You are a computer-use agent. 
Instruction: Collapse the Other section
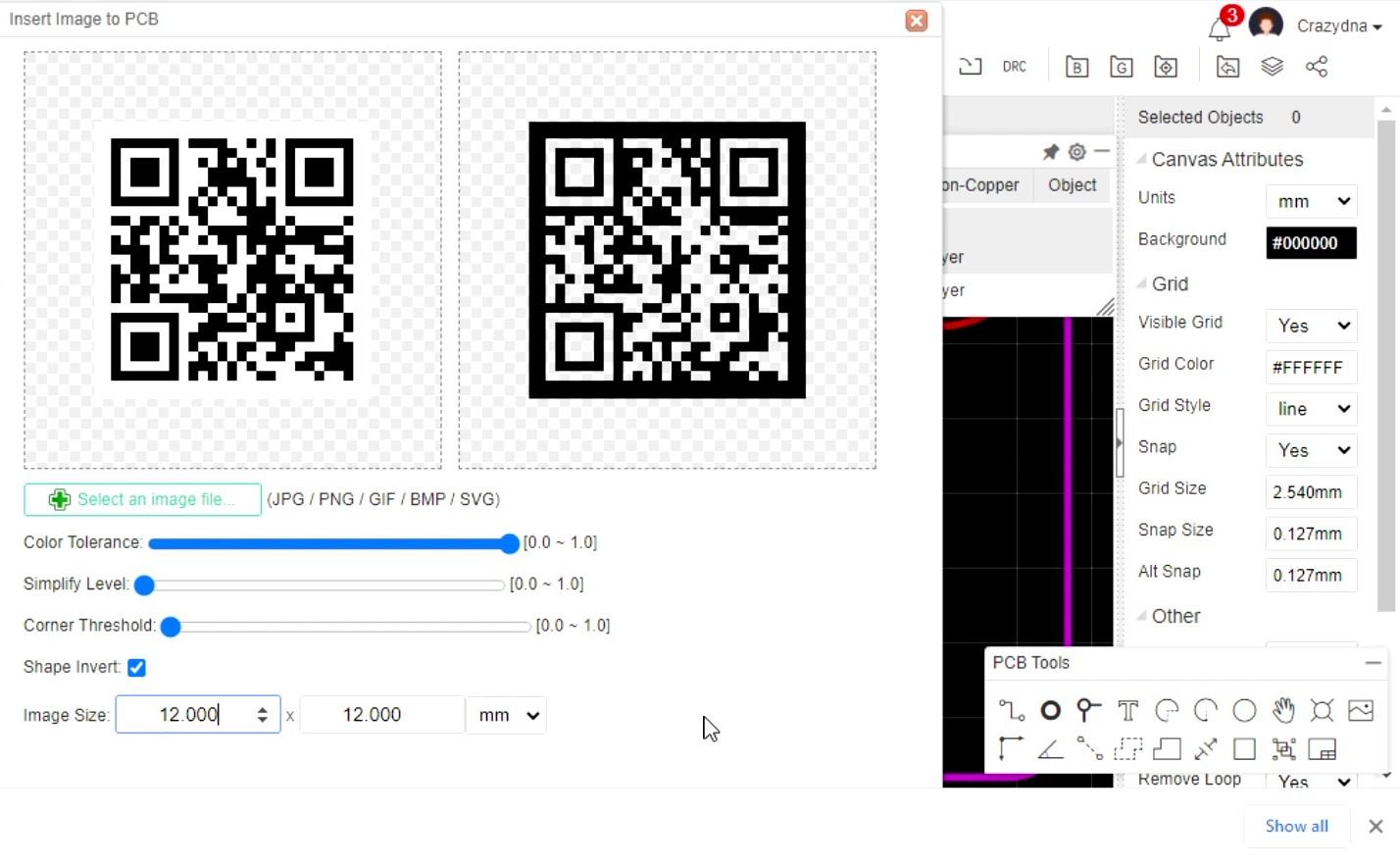pos(1141,616)
